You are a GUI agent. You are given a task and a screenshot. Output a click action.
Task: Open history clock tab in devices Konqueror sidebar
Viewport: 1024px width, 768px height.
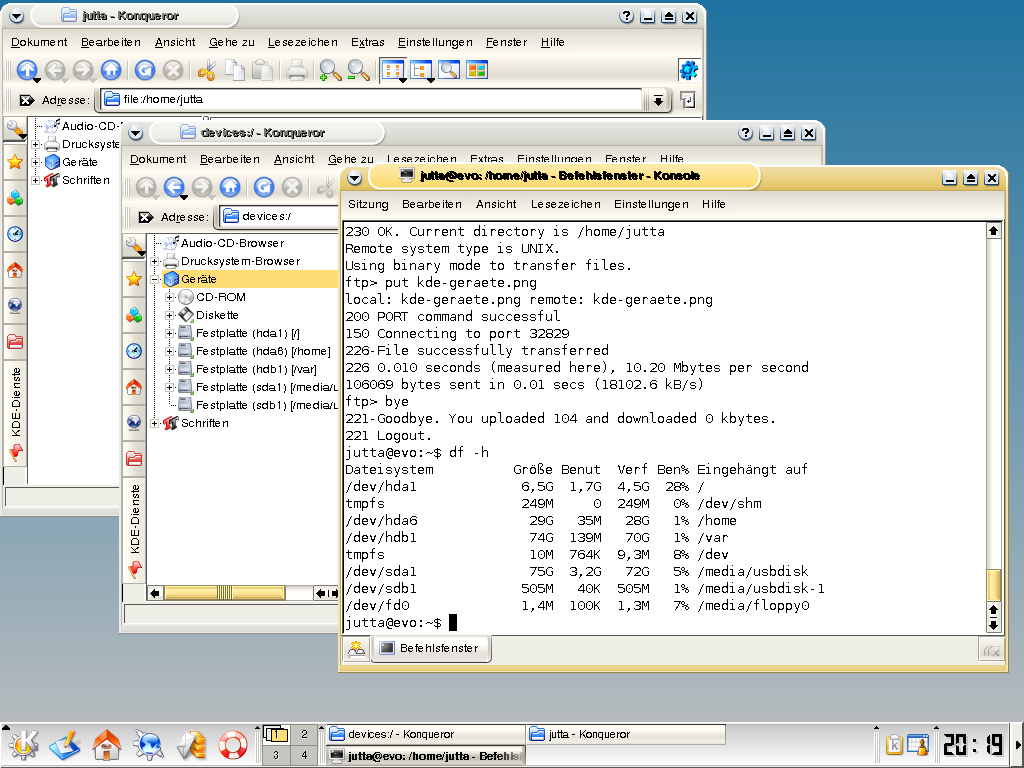(x=134, y=351)
